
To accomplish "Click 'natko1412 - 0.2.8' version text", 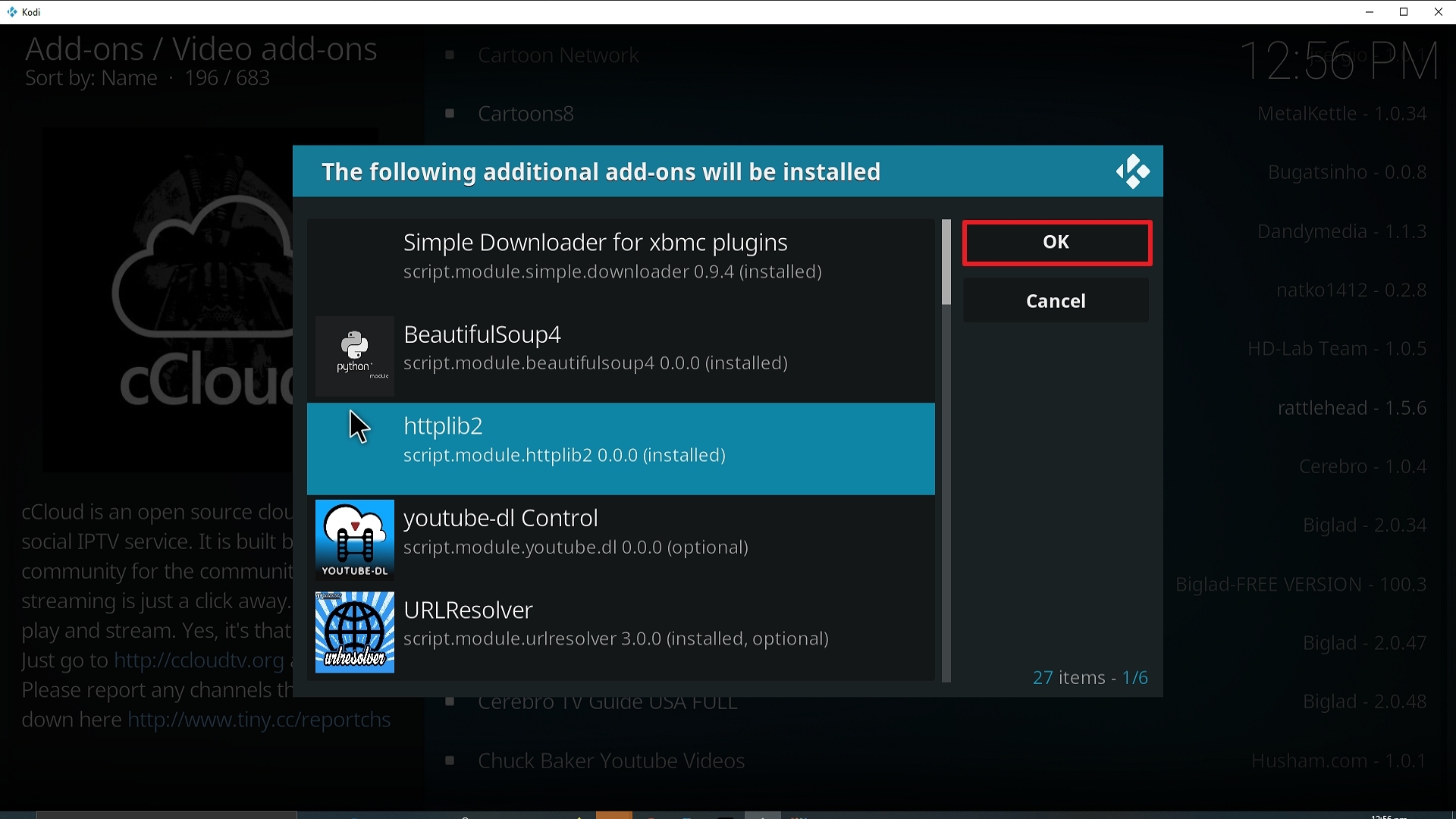I will click(1352, 290).
